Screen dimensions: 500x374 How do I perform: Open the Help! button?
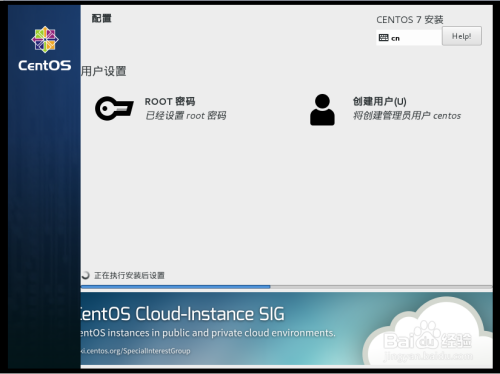click(462, 36)
